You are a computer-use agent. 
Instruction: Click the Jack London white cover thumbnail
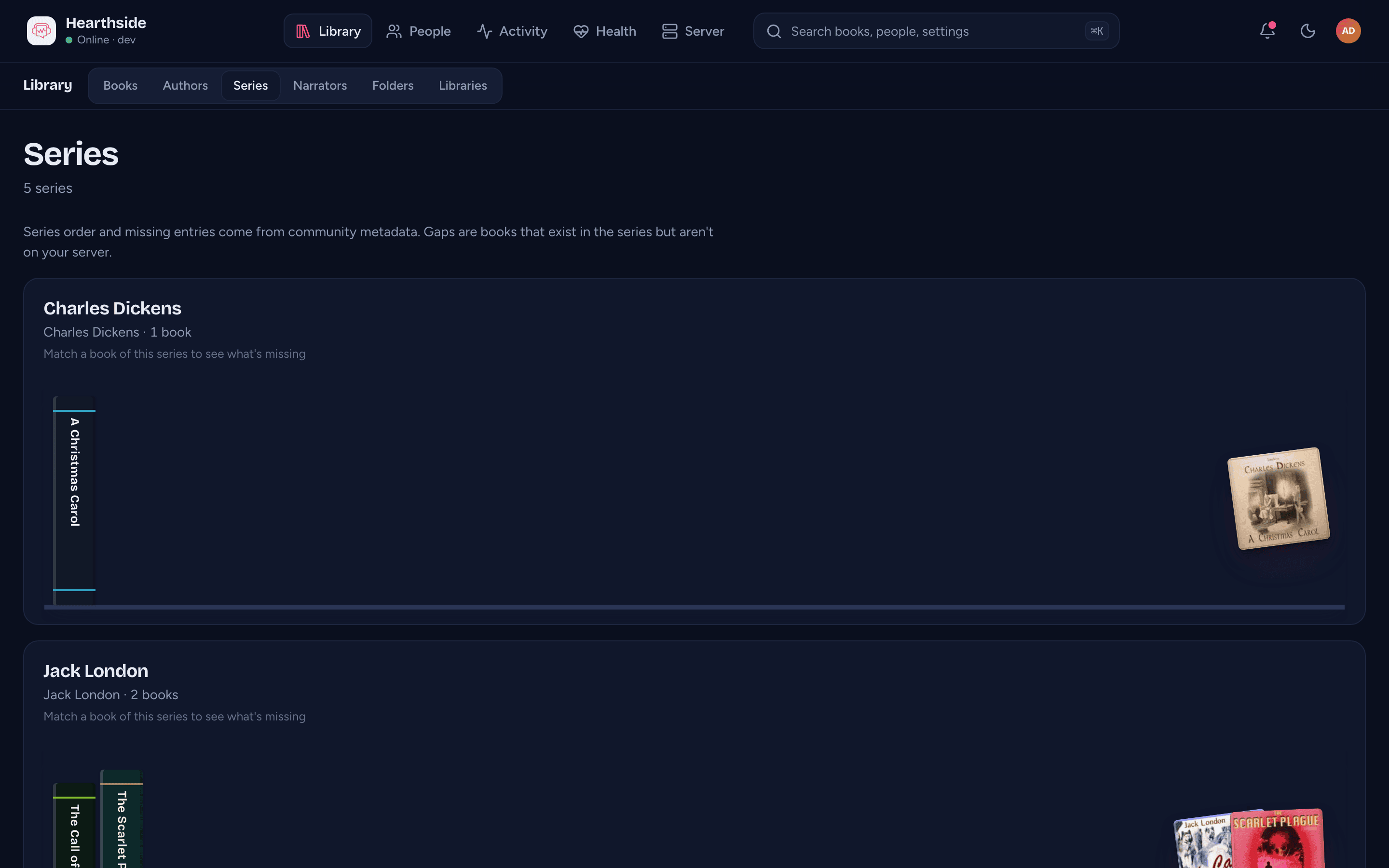[x=1202, y=842]
